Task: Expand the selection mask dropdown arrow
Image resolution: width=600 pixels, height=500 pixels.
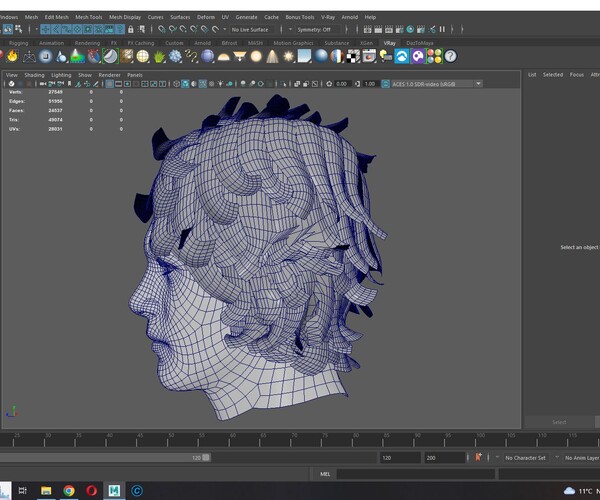Action: click(37, 29)
